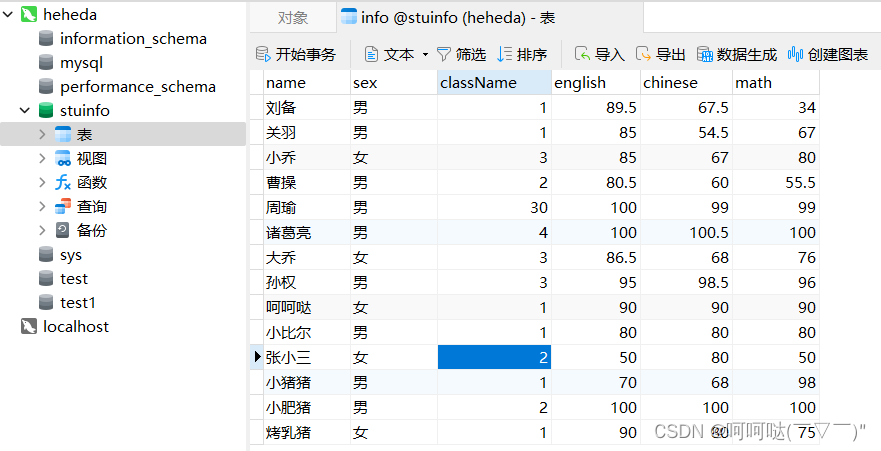Click the performance_schema database icon
The width and height of the screenshot is (881, 451).
(x=46, y=87)
